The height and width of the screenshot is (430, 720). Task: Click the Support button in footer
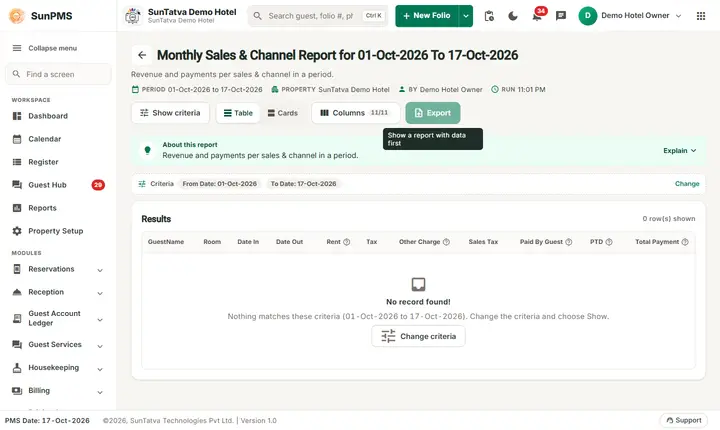[x=684, y=420]
